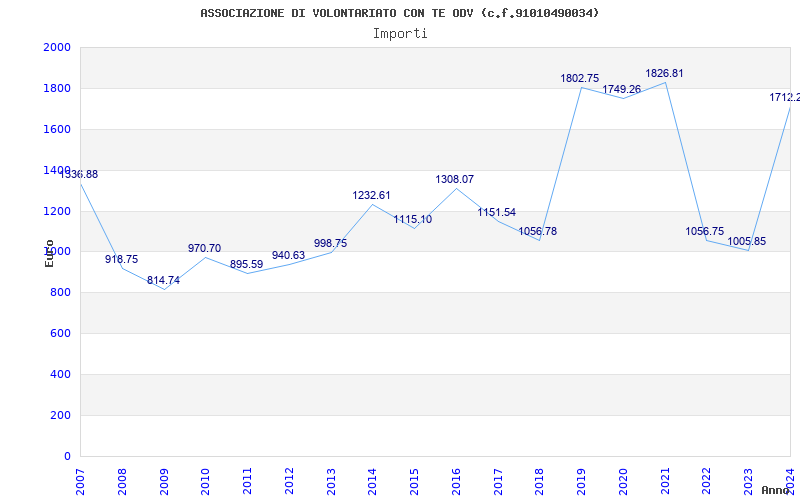Click the y-axis value 600
Screen dimensions: 800x500
click(x=61, y=334)
